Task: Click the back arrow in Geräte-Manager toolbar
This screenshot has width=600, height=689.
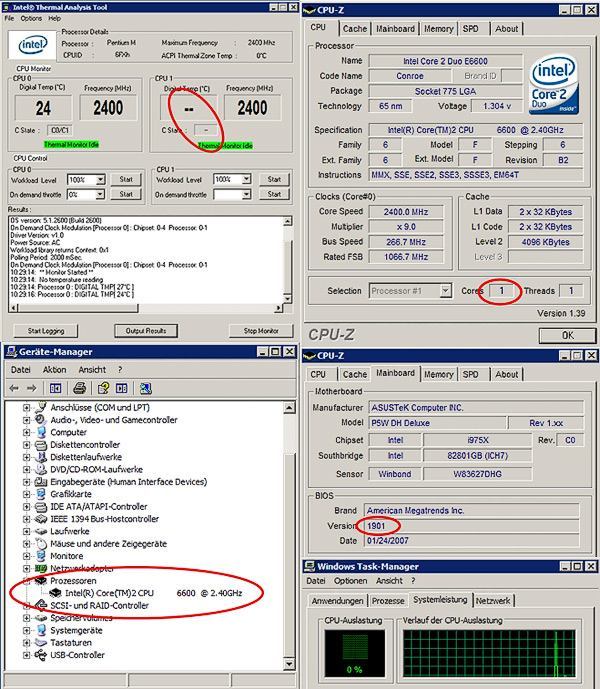Action: [14, 388]
